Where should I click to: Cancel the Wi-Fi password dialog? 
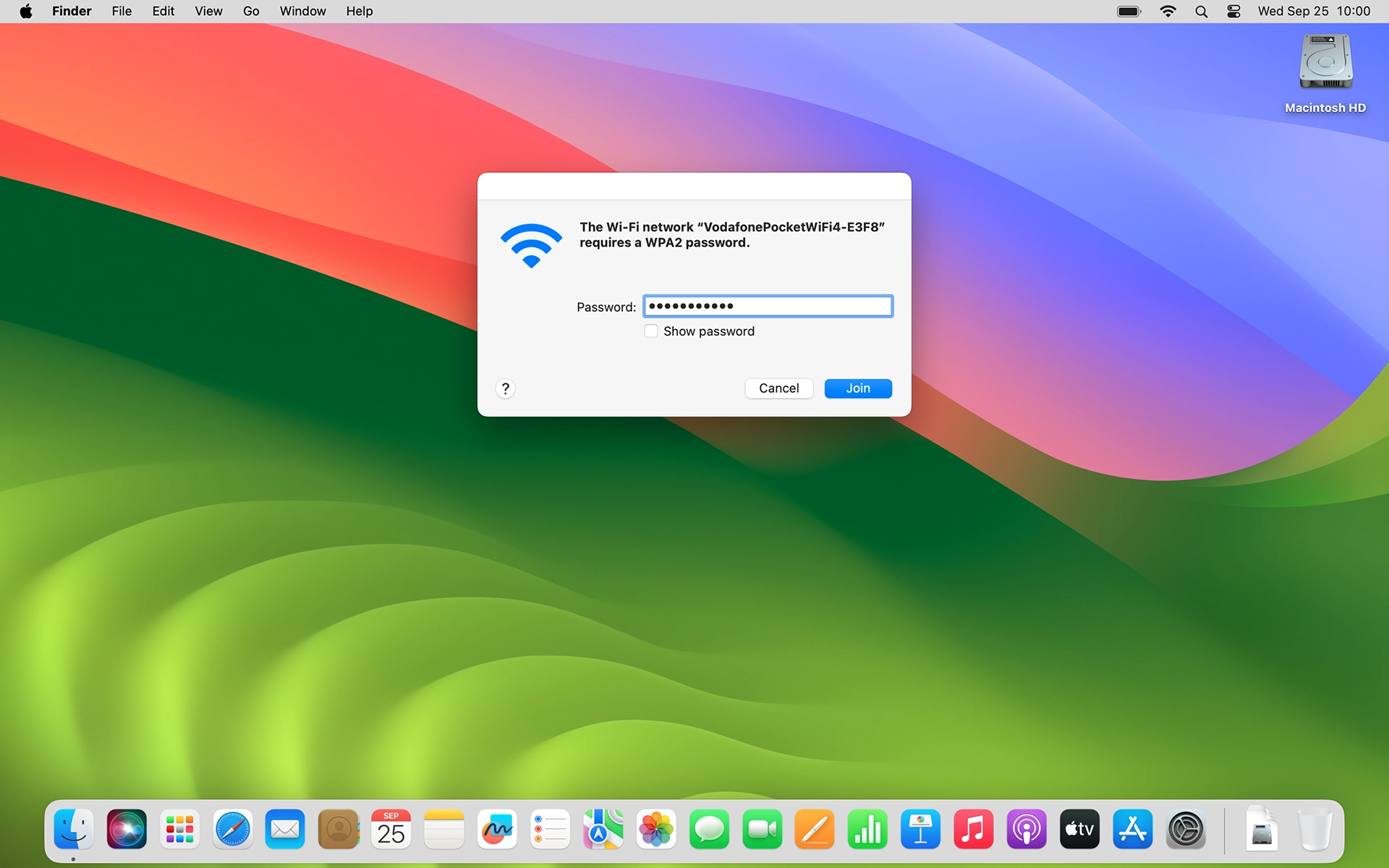[x=778, y=388]
